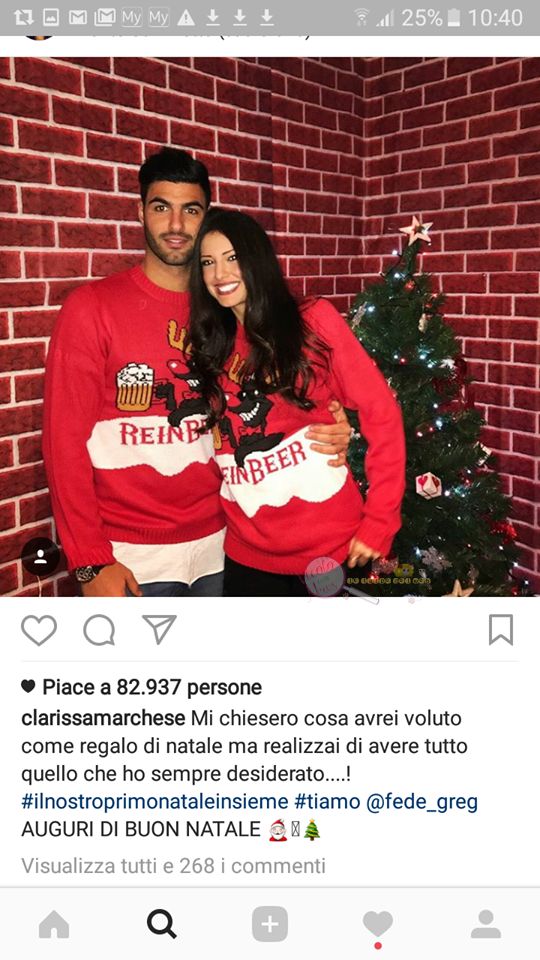
Task: Go to the Home feed tab
Action: coord(54,924)
